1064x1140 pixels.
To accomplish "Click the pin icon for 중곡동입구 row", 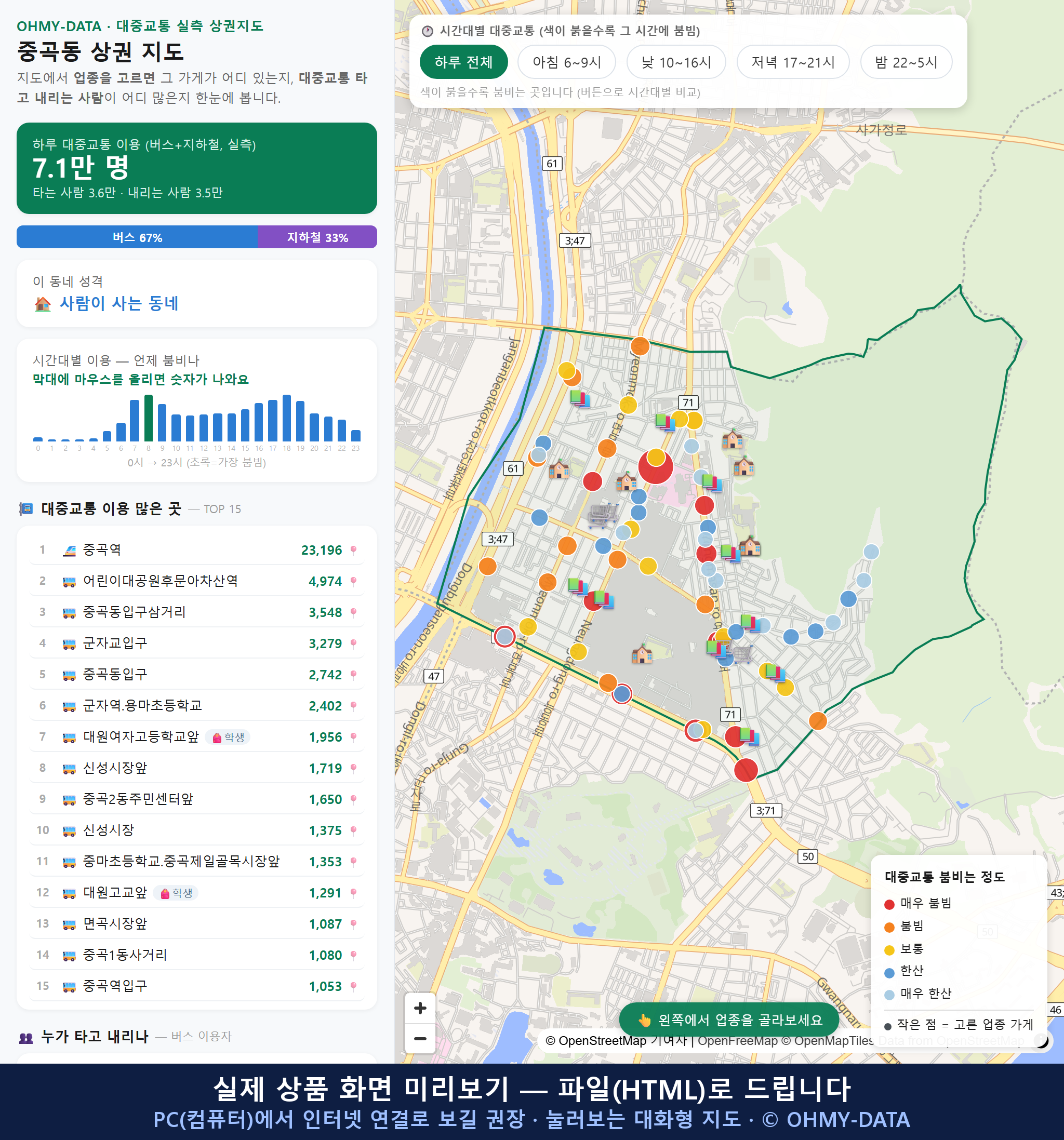I will (353, 675).
